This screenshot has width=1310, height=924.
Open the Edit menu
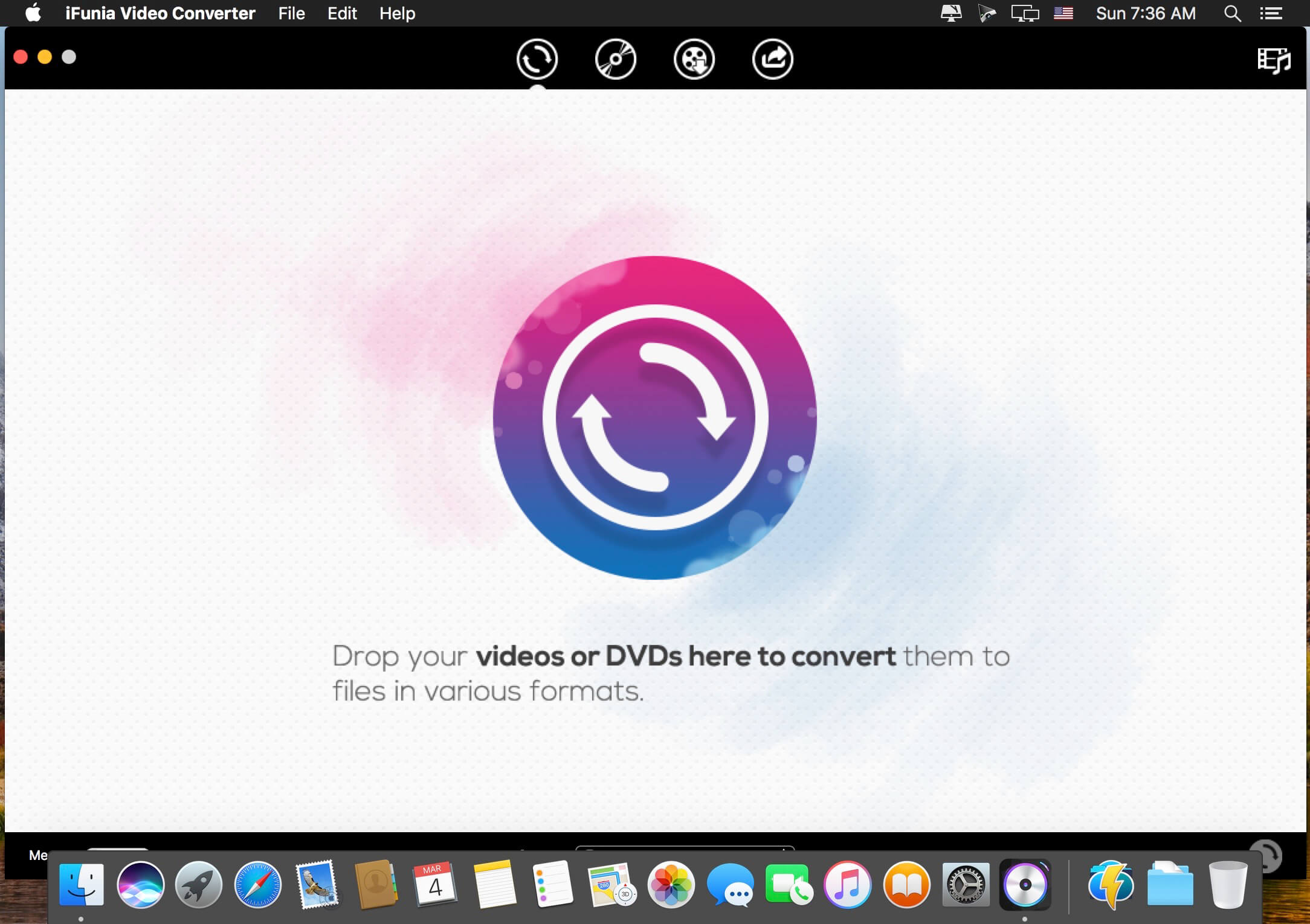[341, 13]
